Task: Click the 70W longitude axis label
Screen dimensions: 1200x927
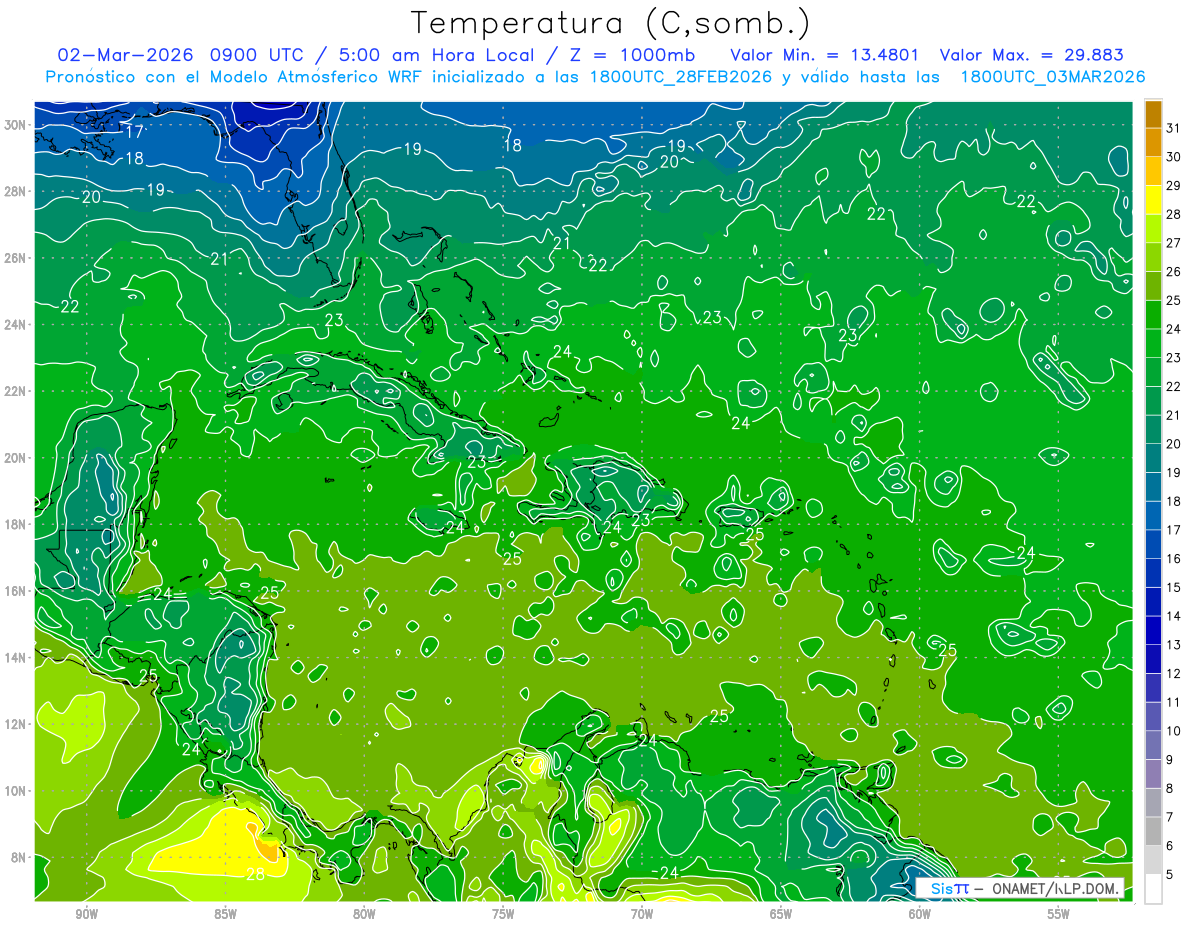Action: 642,914
